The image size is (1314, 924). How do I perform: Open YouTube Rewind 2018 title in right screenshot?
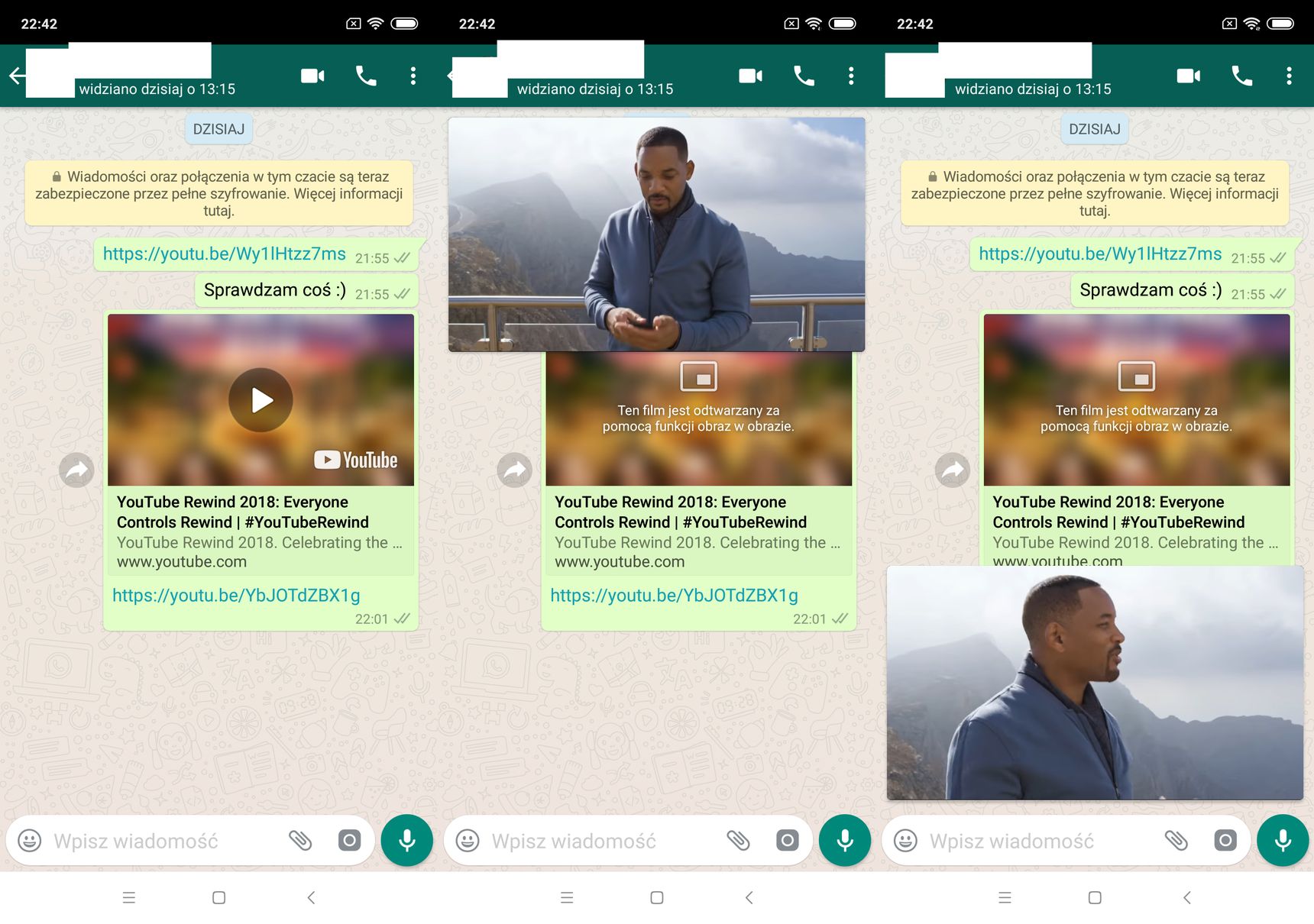pos(1118,512)
